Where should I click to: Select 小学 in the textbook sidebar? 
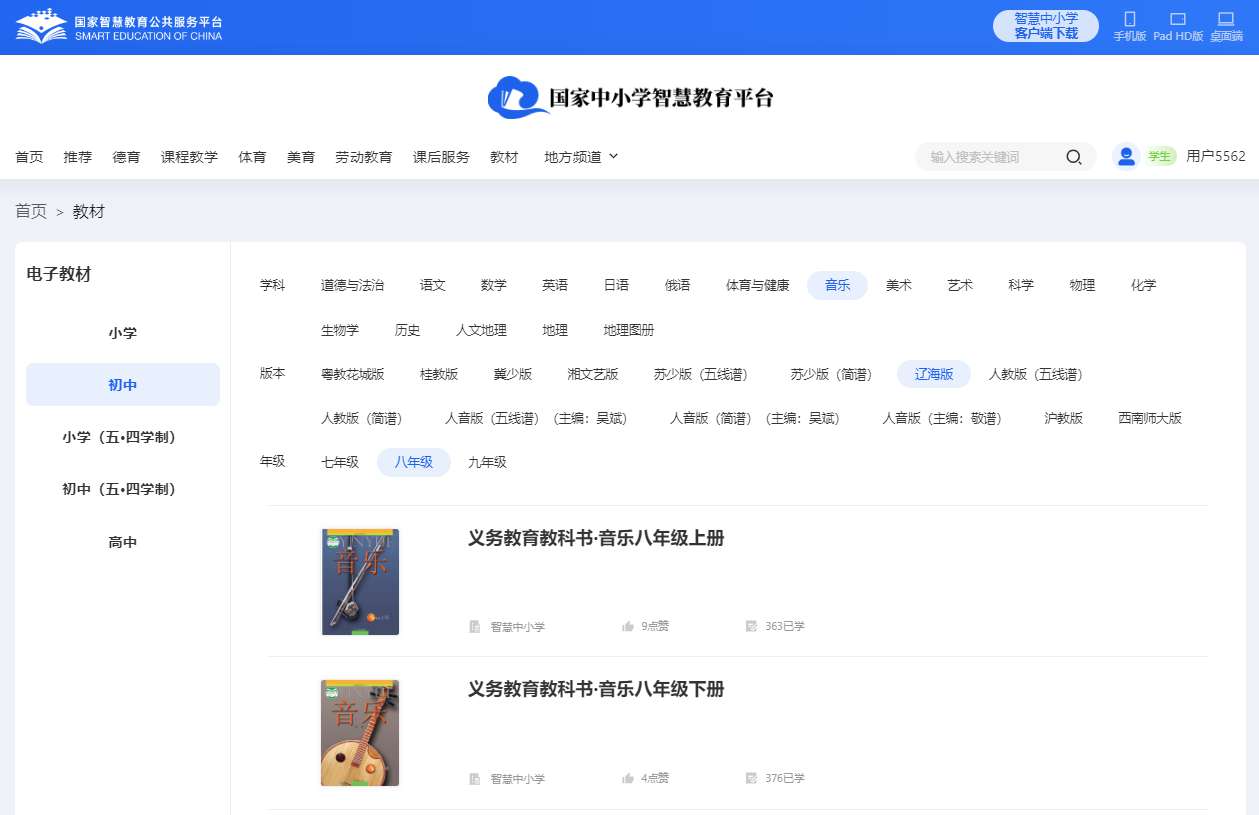[x=122, y=333]
